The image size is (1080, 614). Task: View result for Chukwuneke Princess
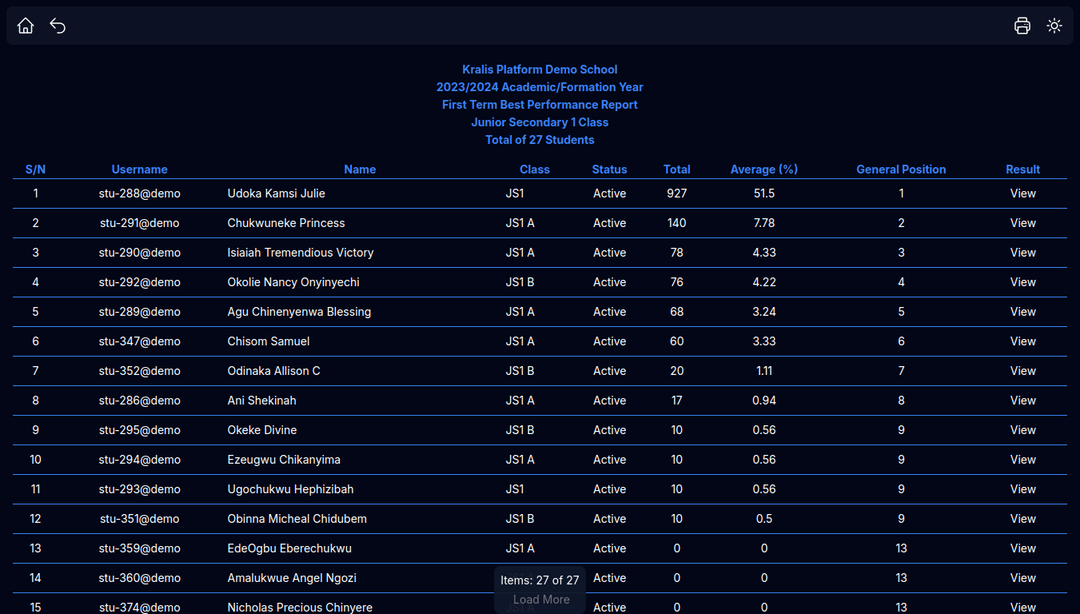tap(1023, 222)
